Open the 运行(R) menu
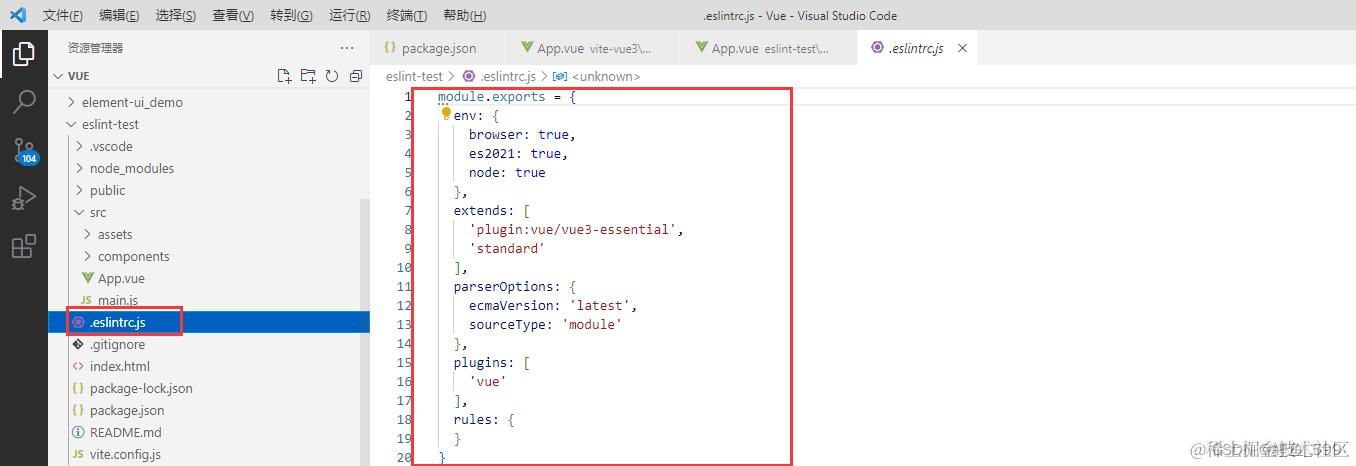The width and height of the screenshot is (1356, 466). (x=349, y=16)
